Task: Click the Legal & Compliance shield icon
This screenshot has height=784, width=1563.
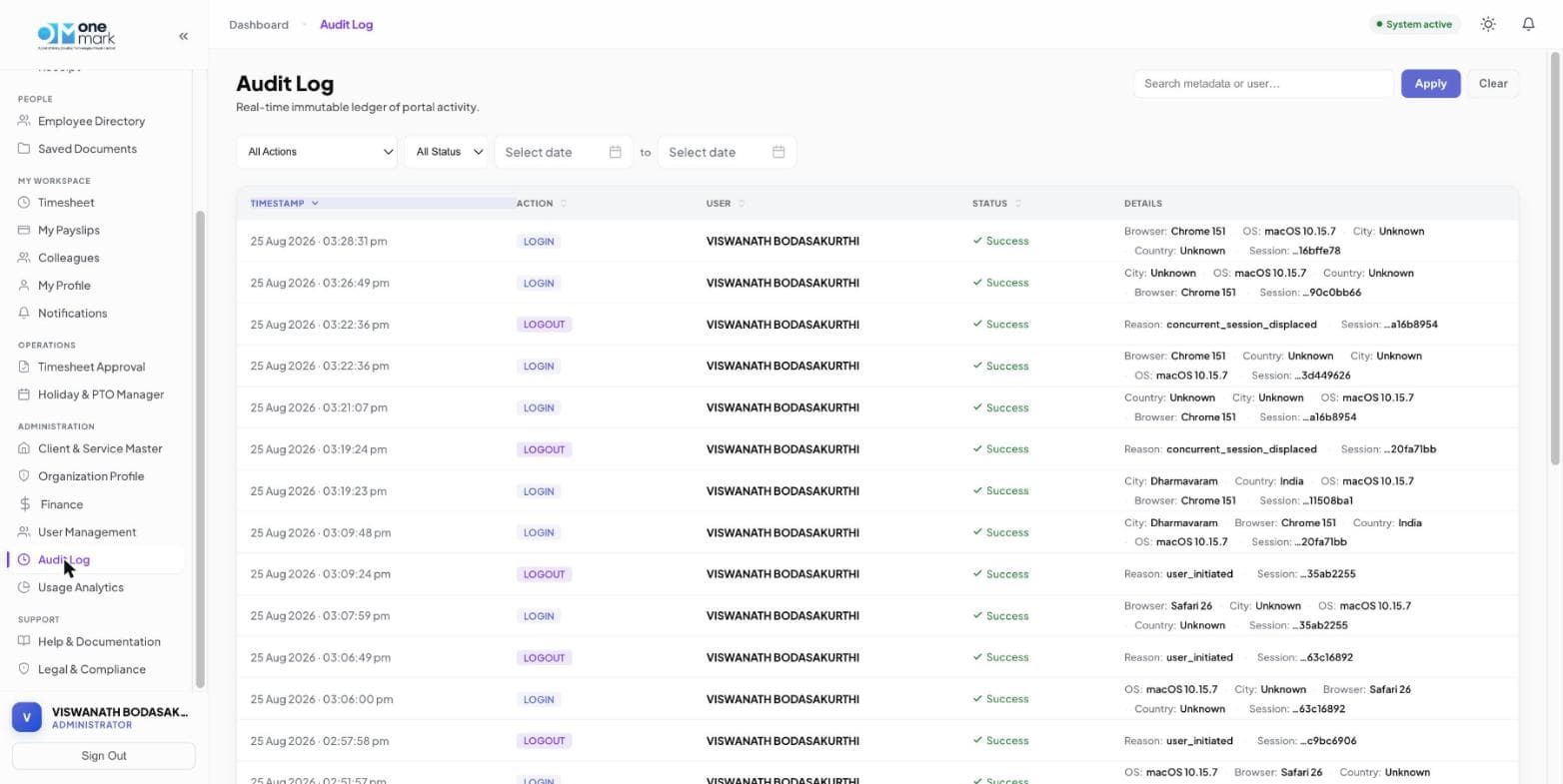Action: coord(24,669)
